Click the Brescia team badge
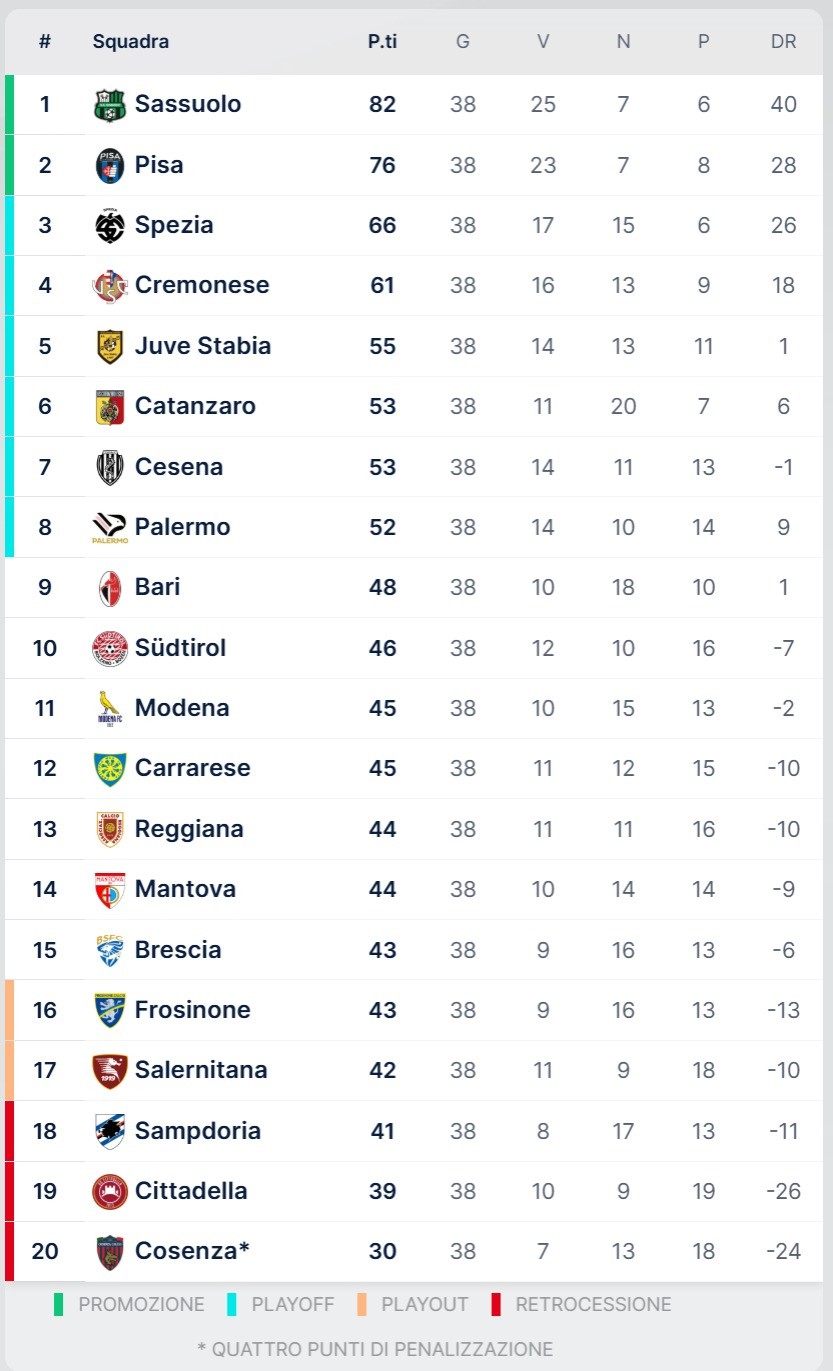Screen dimensions: 833x1371 pyautogui.click(x=110, y=950)
